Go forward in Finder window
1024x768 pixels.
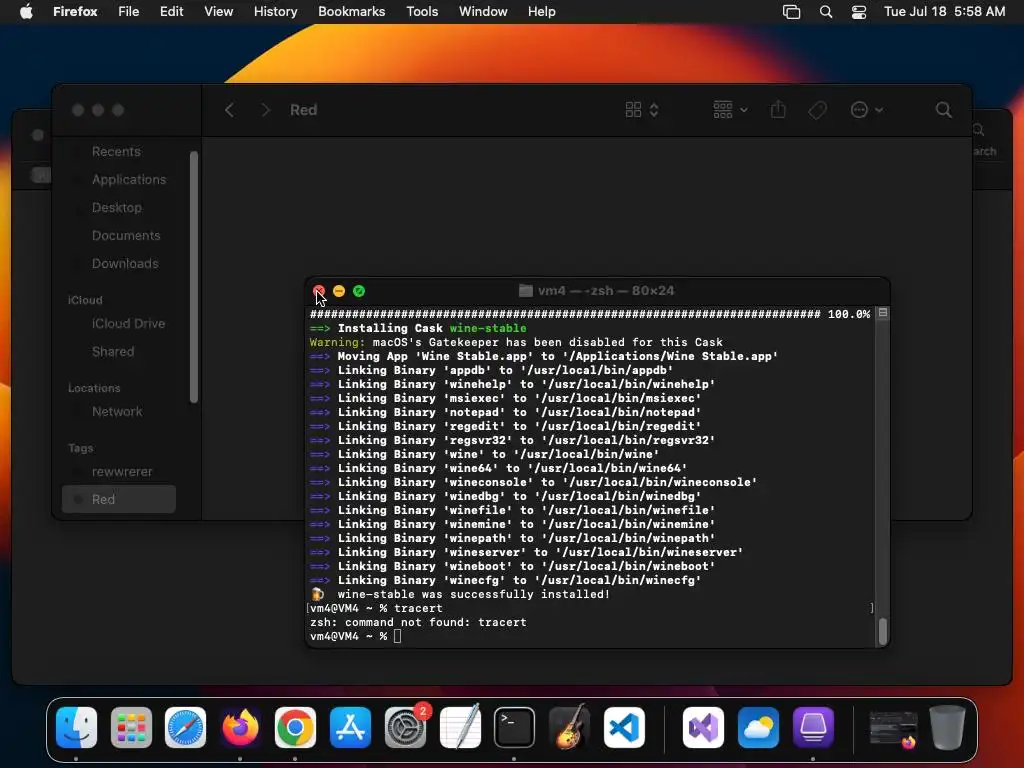pos(265,110)
